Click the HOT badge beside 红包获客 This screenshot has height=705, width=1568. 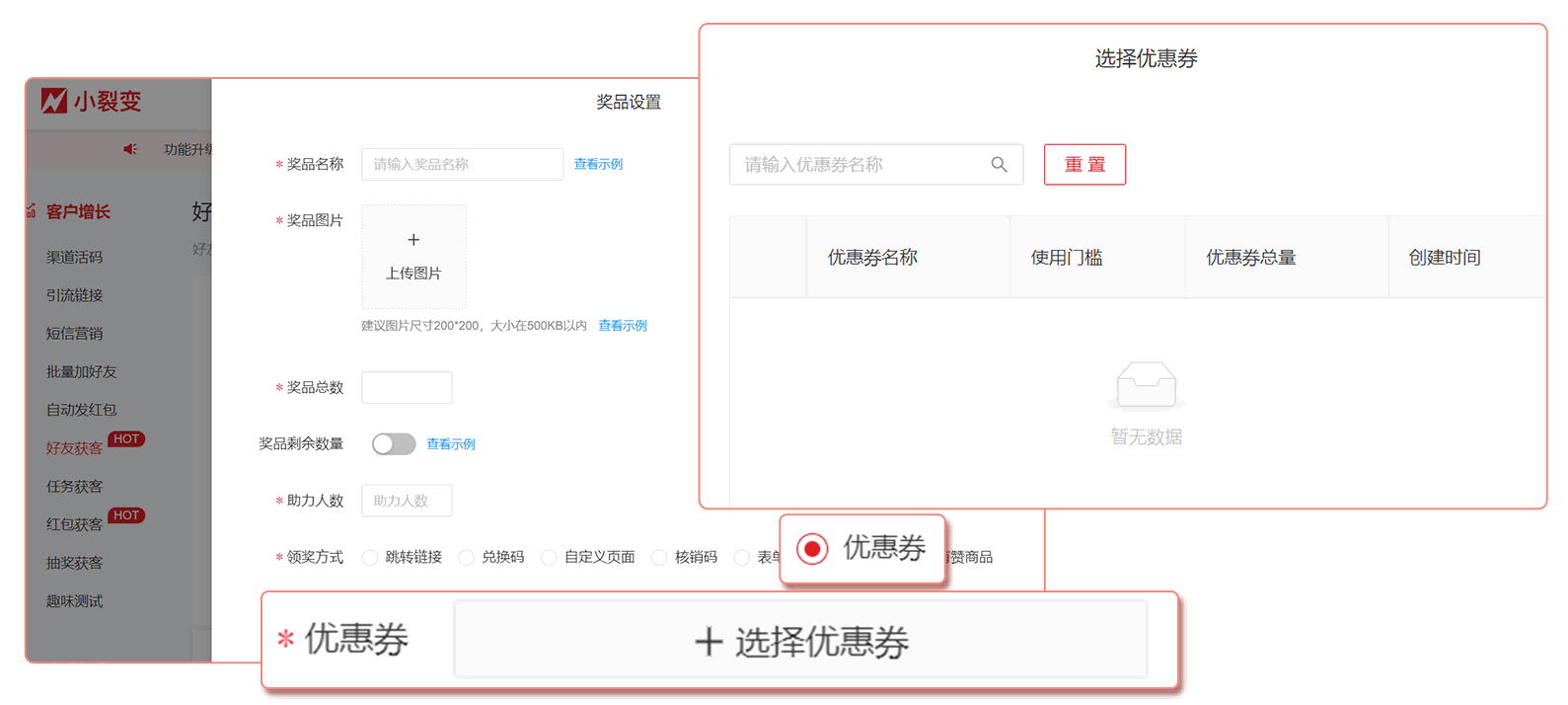(126, 515)
